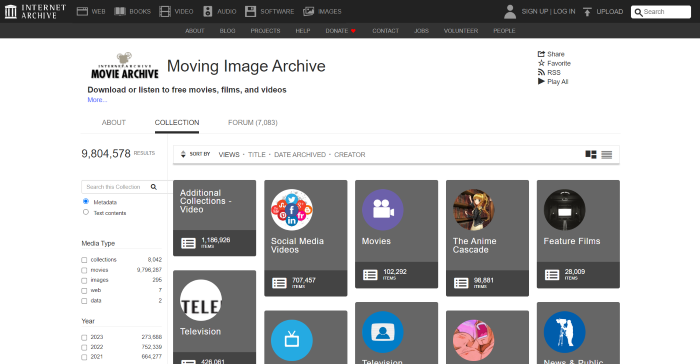700x364 pixels.
Task: Sort results by TITLE
Action: [257, 155]
